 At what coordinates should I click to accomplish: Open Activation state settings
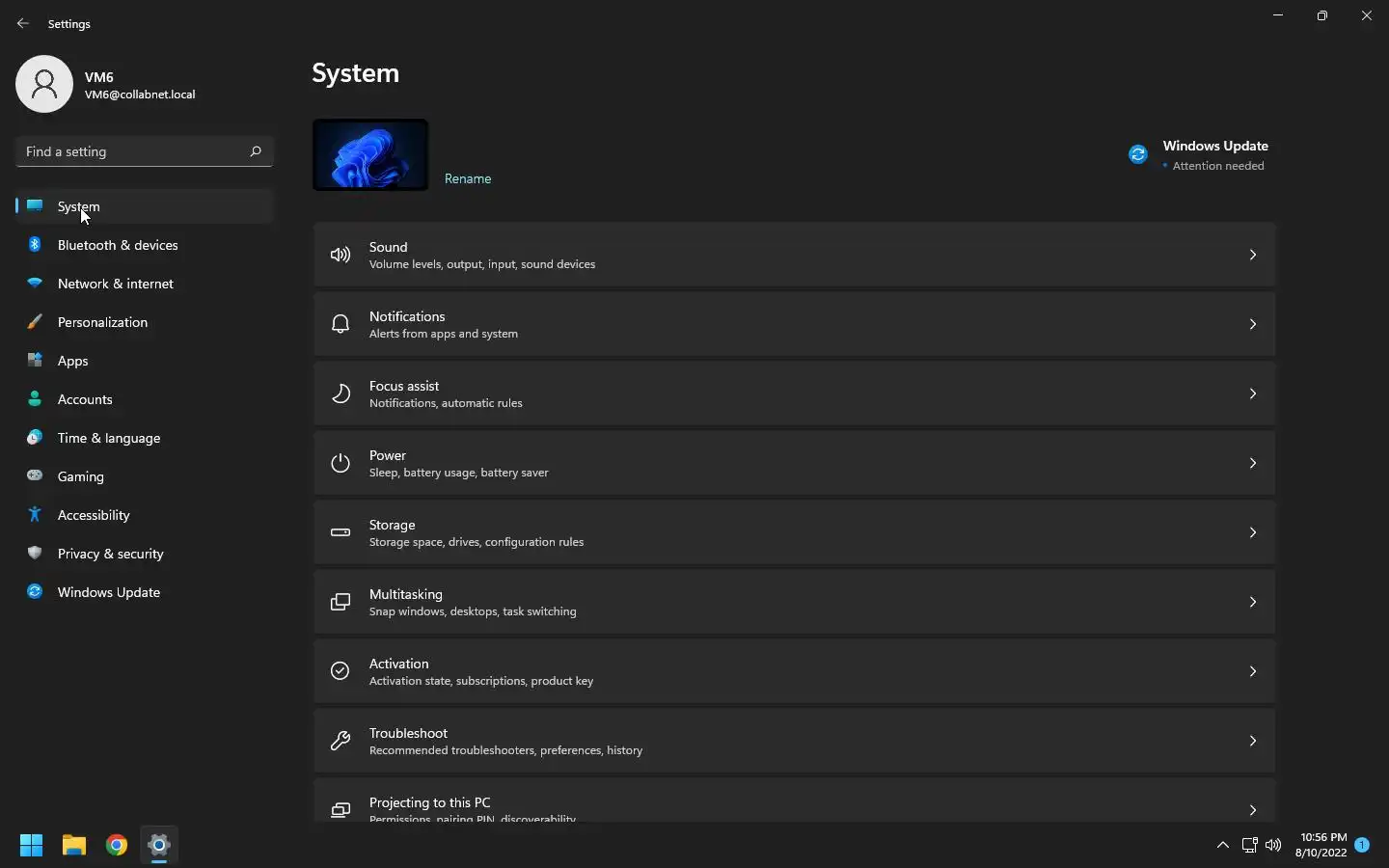pos(794,671)
